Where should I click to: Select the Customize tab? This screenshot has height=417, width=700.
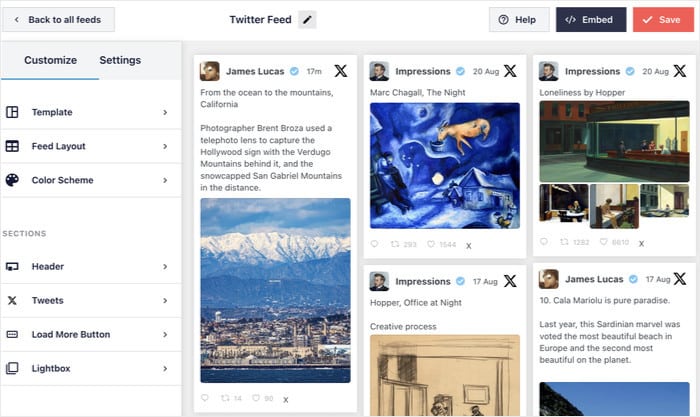click(x=50, y=60)
